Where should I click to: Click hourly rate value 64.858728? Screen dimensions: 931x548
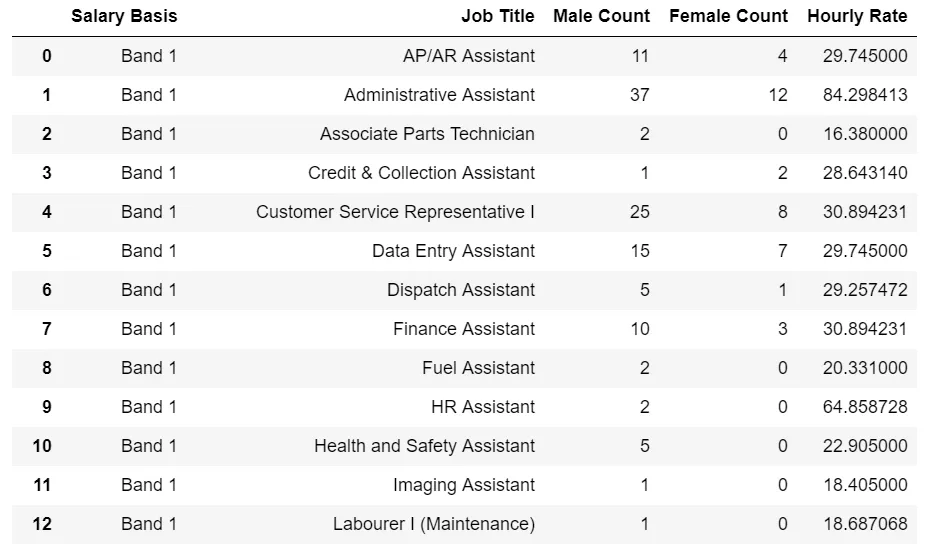coord(864,407)
